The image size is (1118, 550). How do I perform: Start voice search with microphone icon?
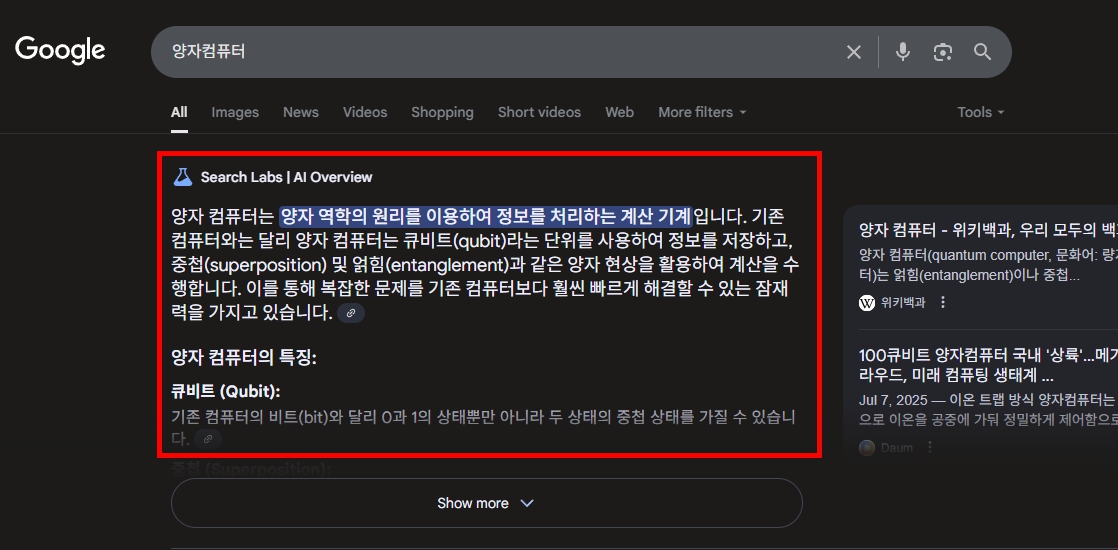click(903, 52)
